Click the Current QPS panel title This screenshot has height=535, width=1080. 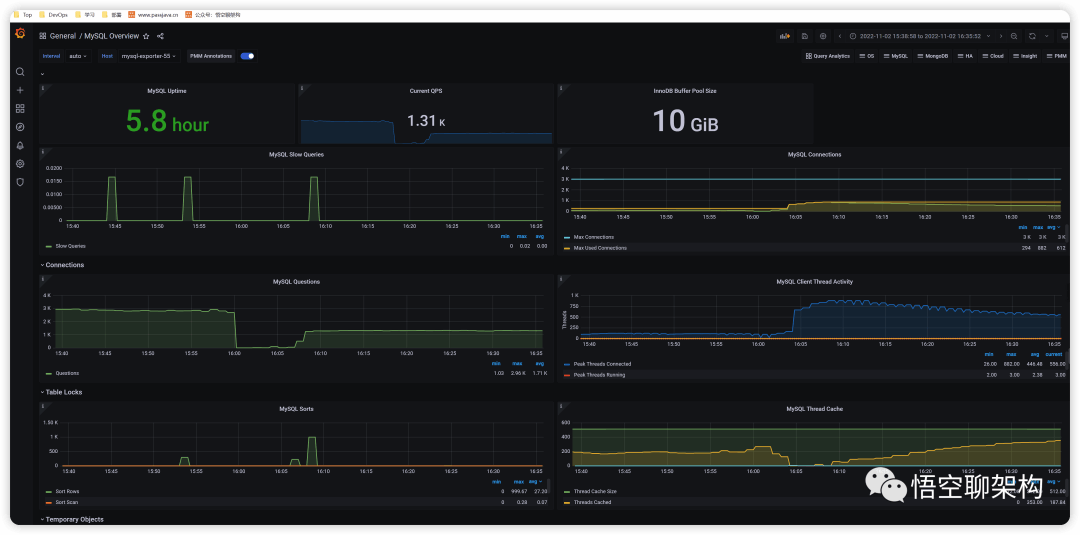(x=426, y=91)
